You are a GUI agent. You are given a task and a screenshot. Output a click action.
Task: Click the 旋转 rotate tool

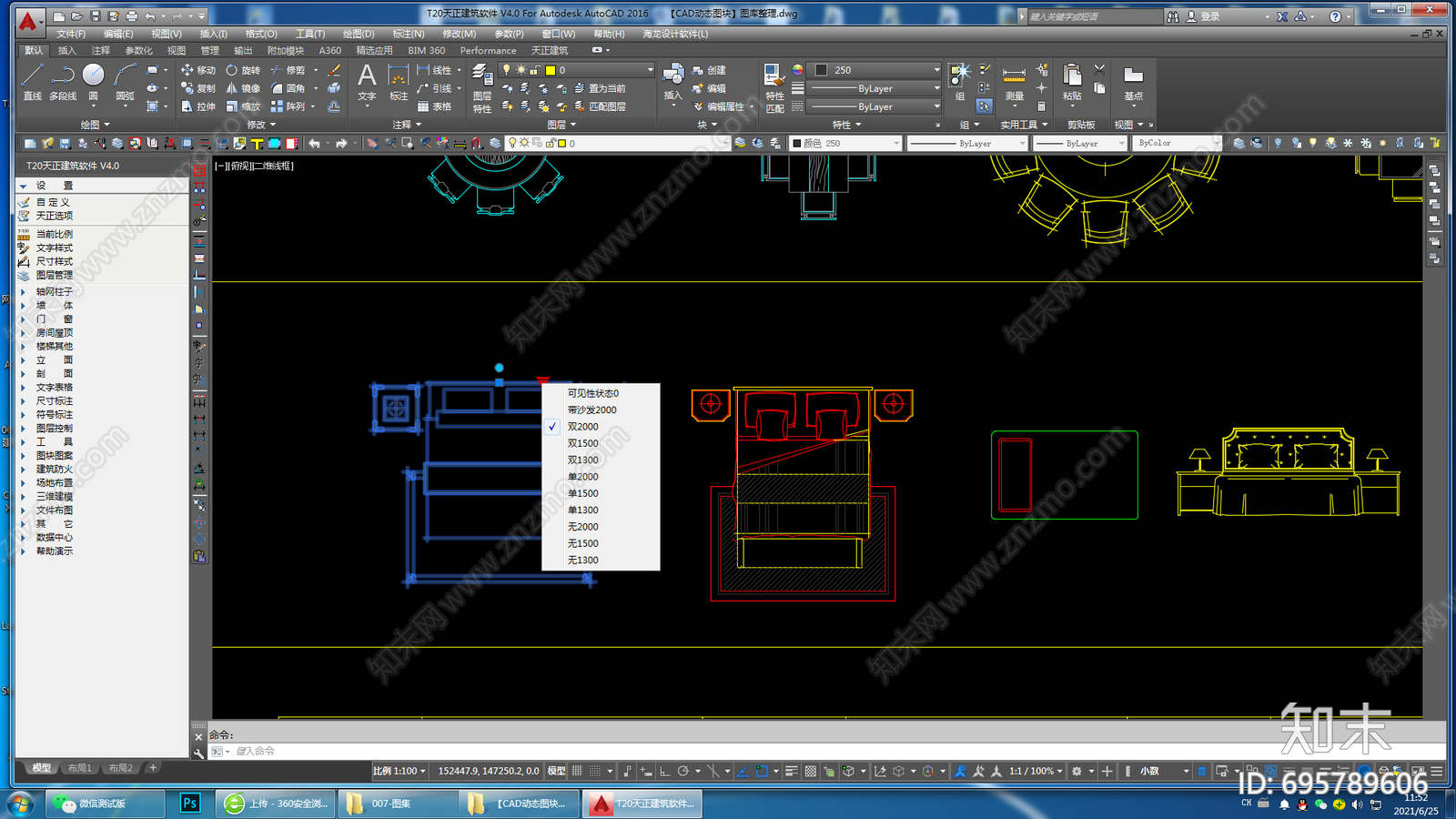(242, 70)
